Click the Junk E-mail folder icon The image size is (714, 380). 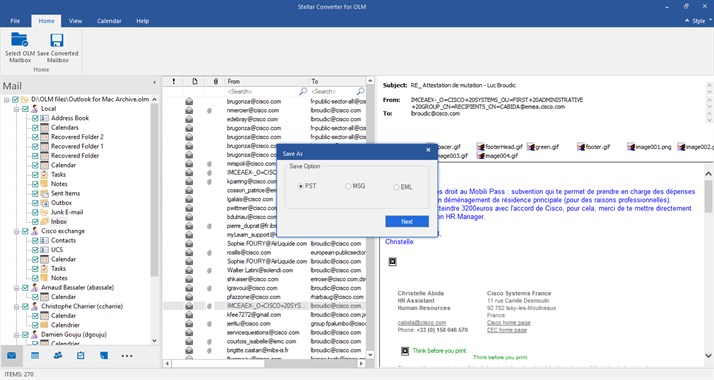click(x=44, y=212)
